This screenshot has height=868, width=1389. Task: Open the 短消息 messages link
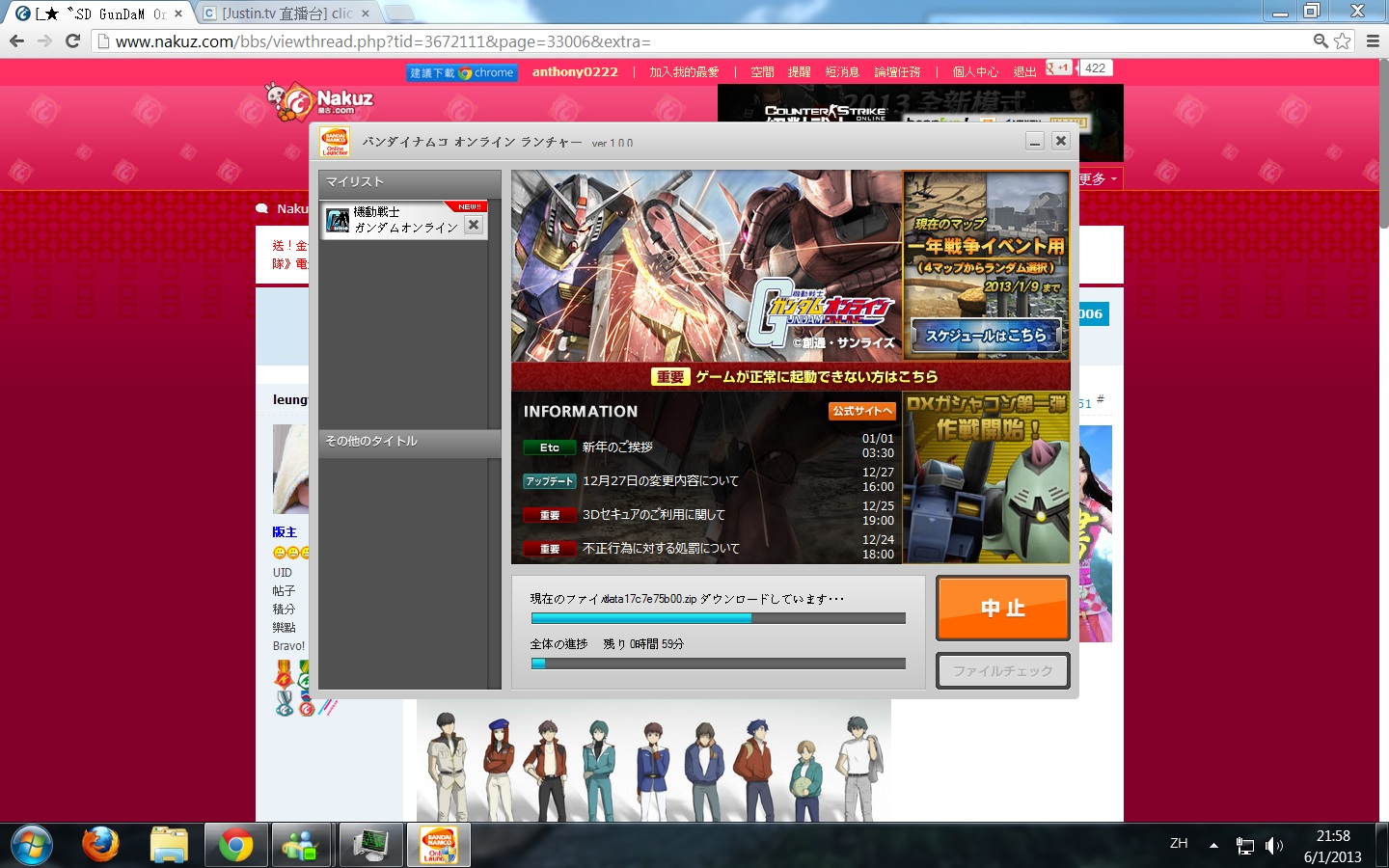(842, 72)
